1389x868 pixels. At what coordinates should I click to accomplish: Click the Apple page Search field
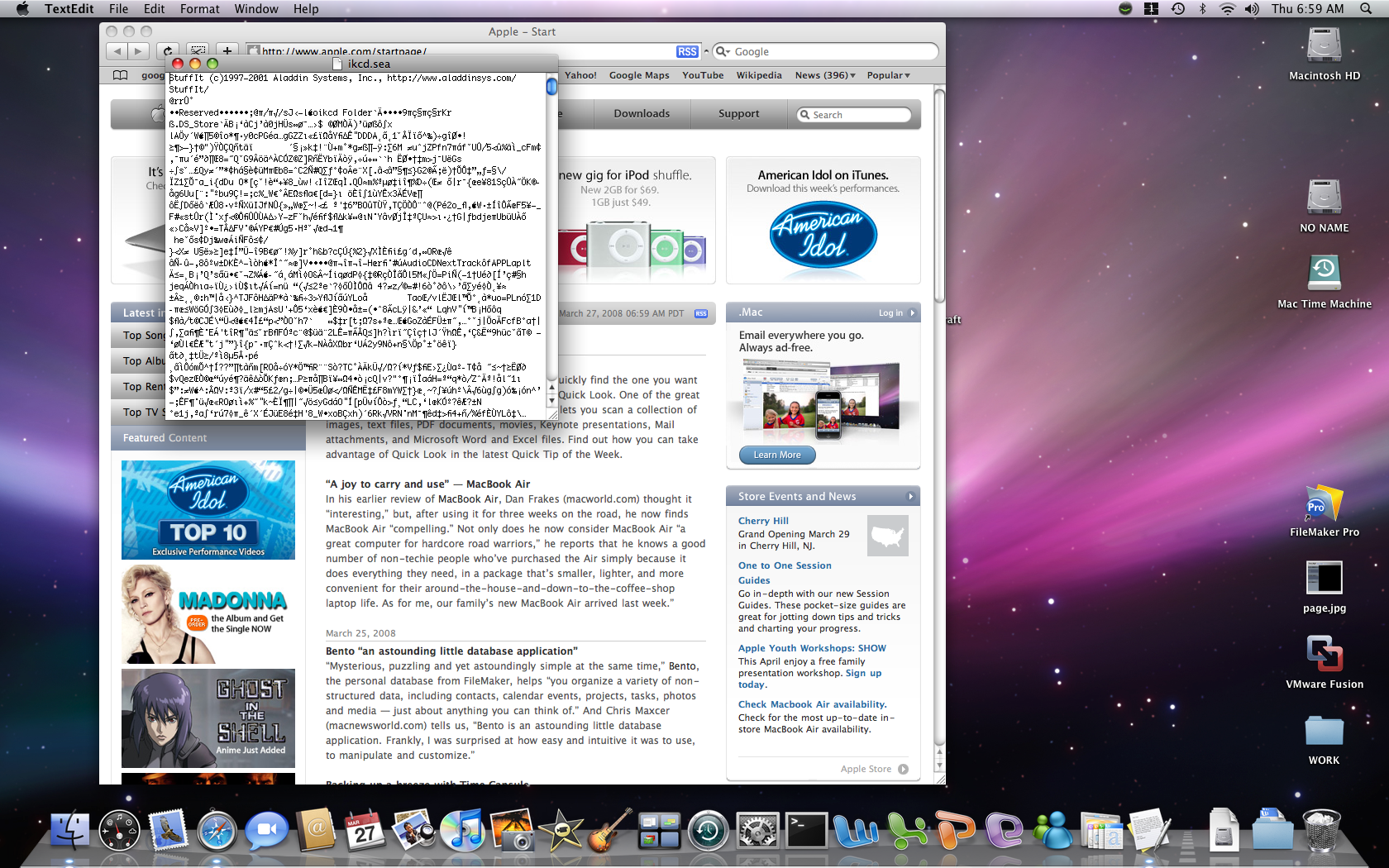(x=854, y=115)
